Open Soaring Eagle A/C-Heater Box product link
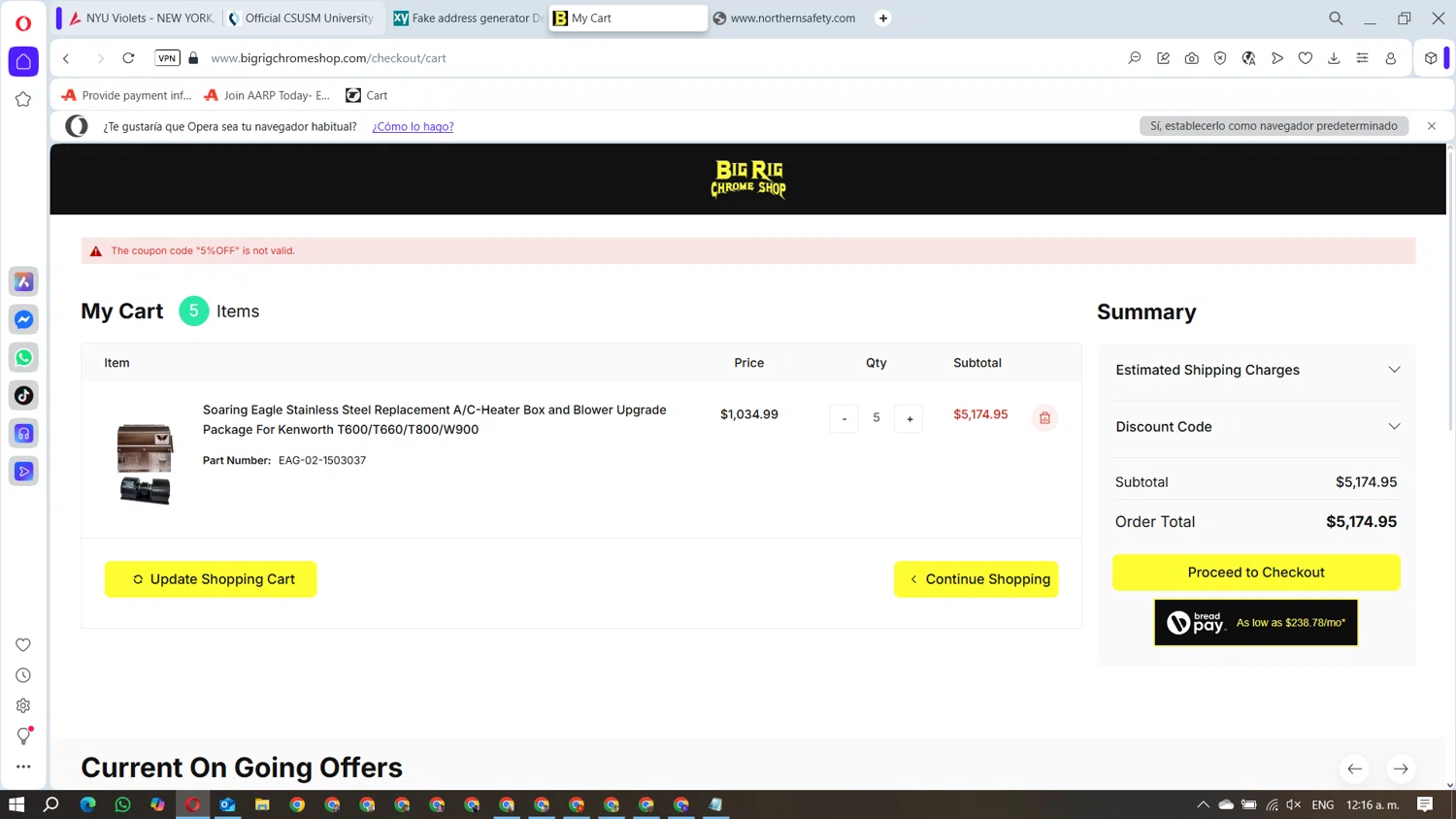The width and height of the screenshot is (1456, 819). tap(434, 419)
